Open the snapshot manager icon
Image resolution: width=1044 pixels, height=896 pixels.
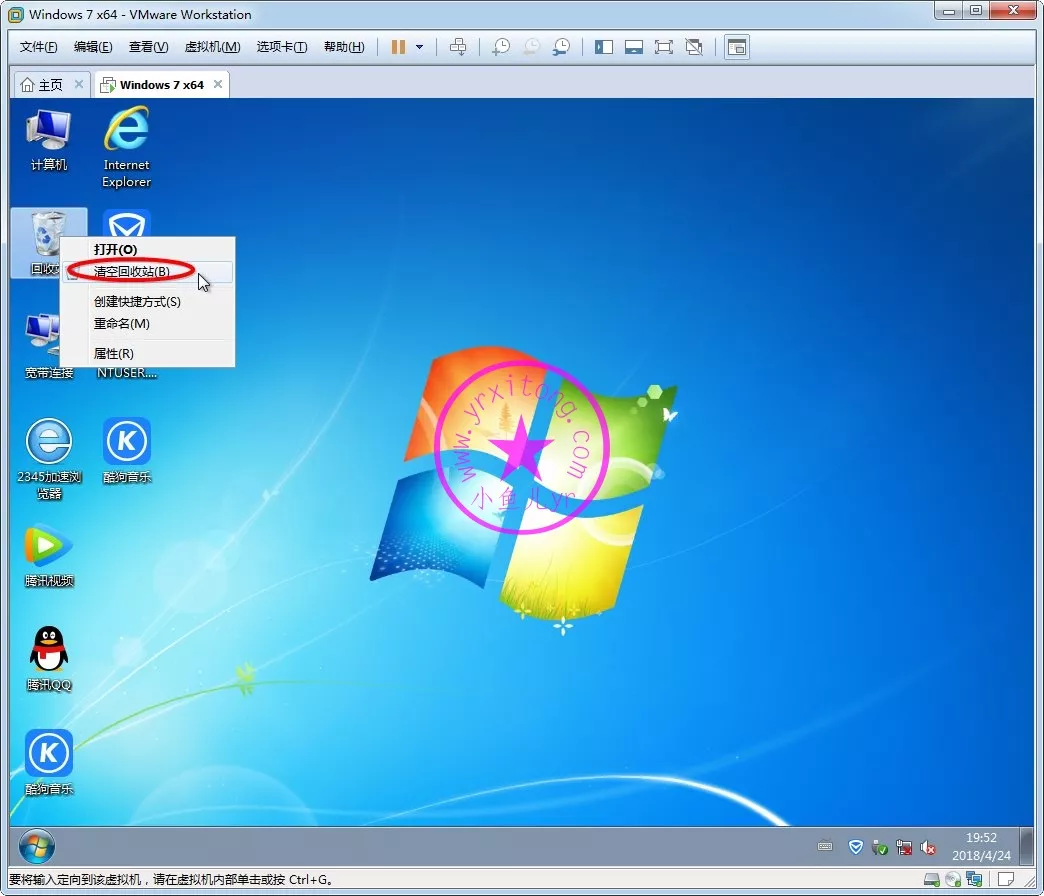point(562,47)
